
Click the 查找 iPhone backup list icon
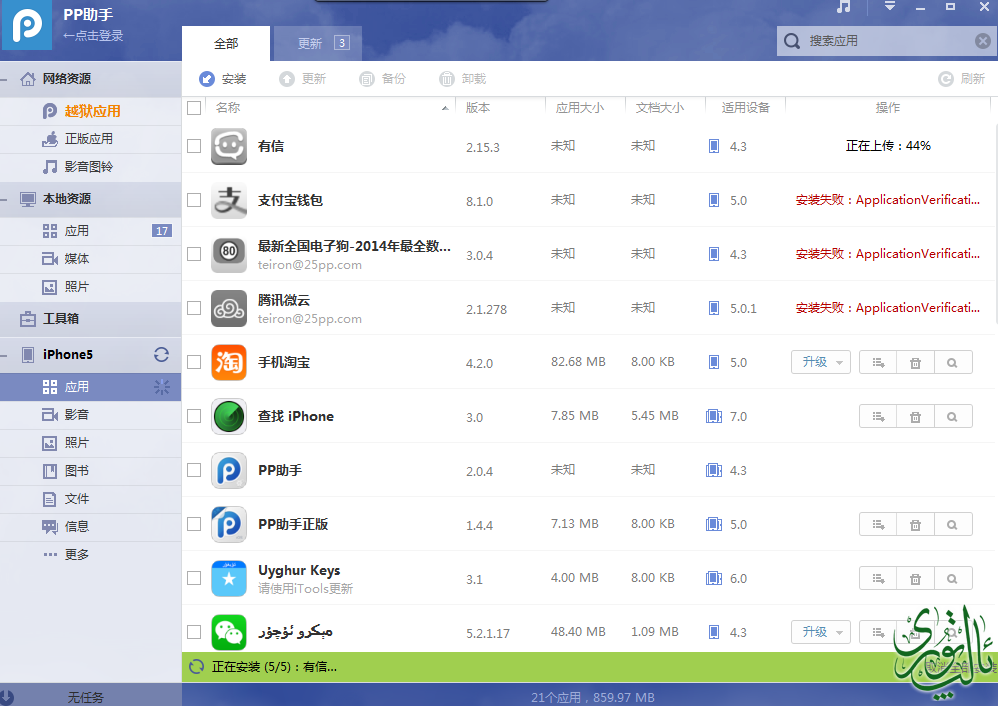878,416
